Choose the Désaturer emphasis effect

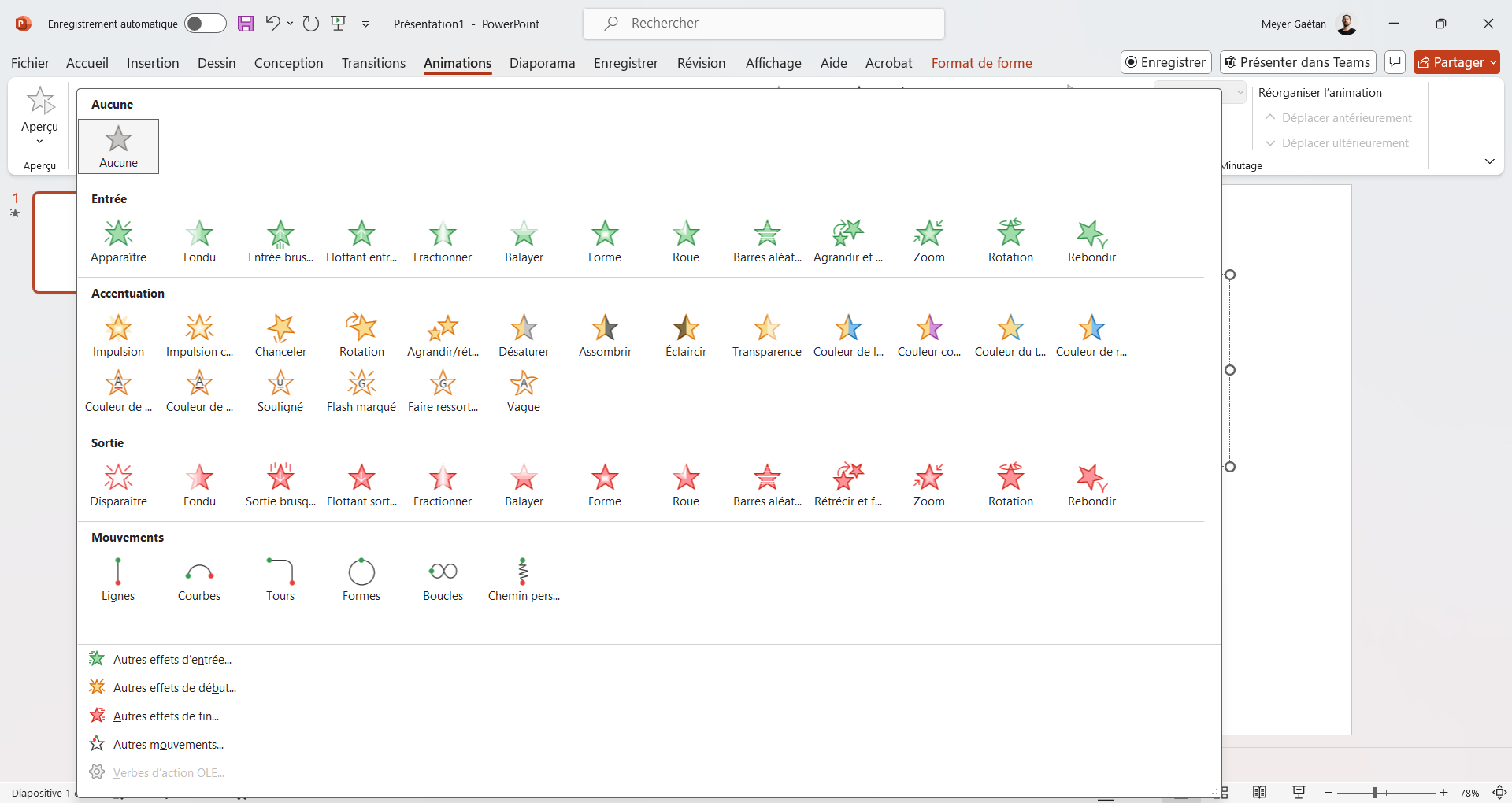(x=524, y=335)
